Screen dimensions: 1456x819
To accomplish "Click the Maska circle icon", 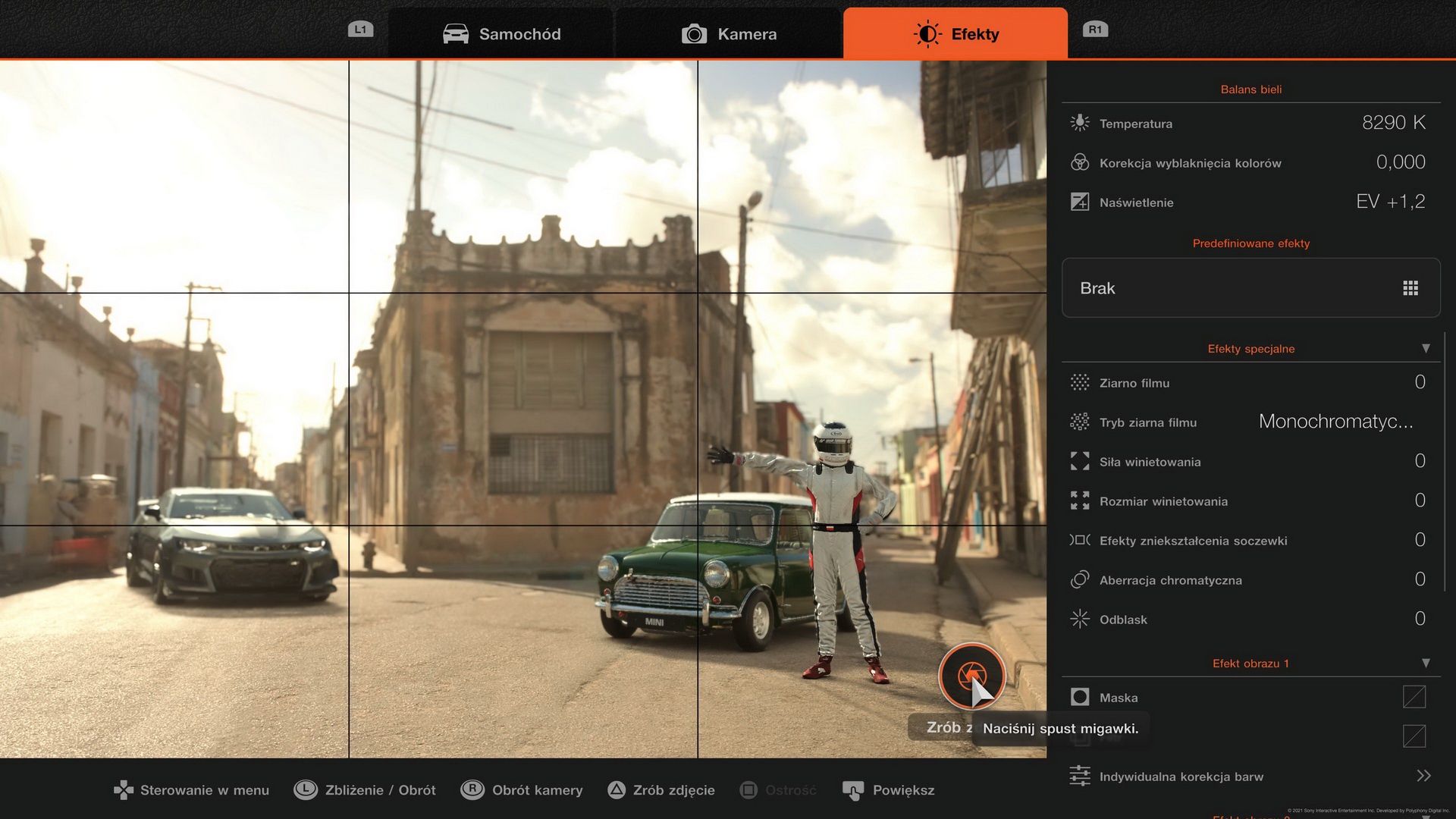I will pos(1080,697).
